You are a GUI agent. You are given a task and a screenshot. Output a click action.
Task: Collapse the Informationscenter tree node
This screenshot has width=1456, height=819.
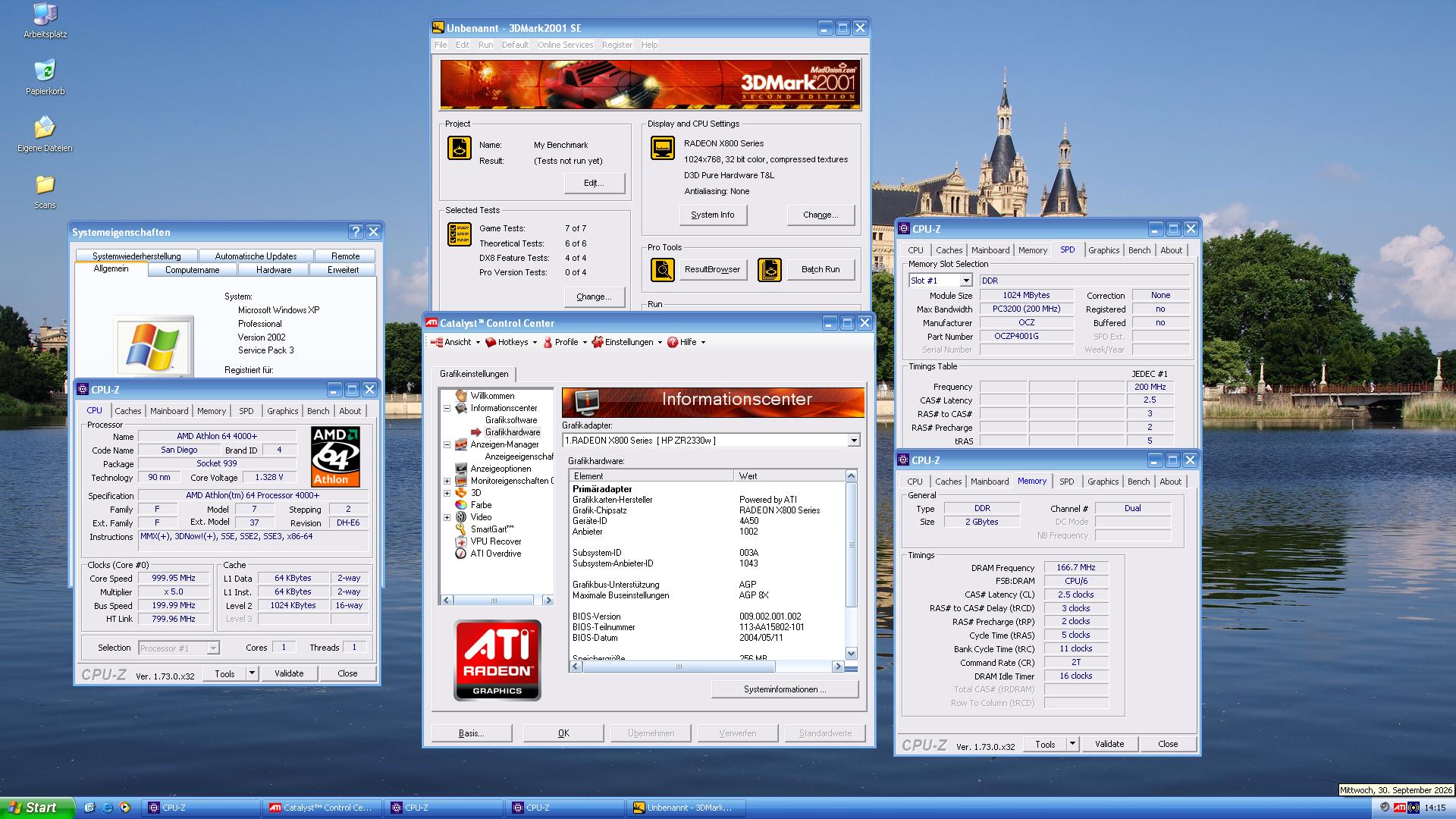(447, 408)
